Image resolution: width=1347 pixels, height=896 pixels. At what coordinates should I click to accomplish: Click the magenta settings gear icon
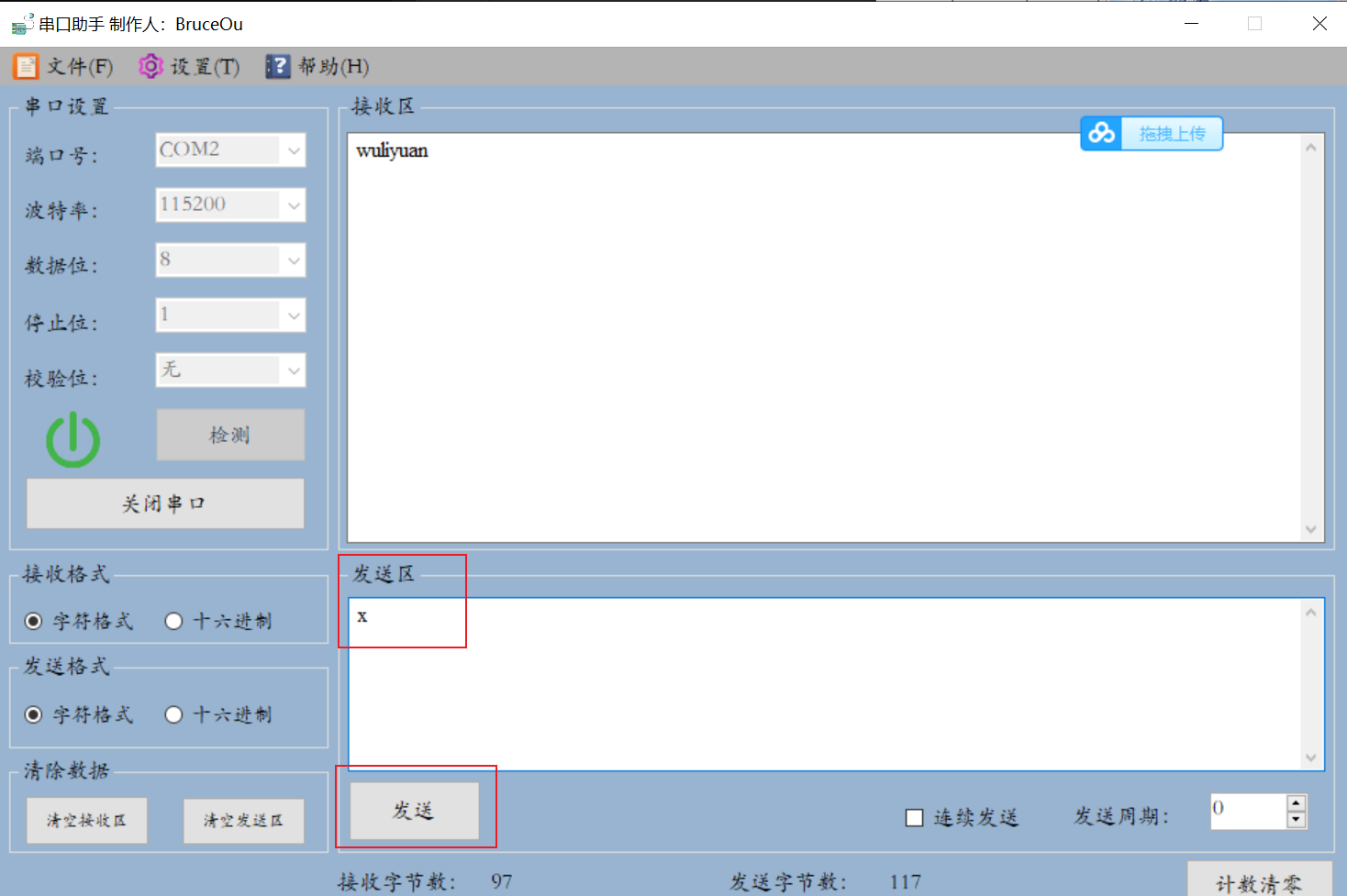(150, 66)
